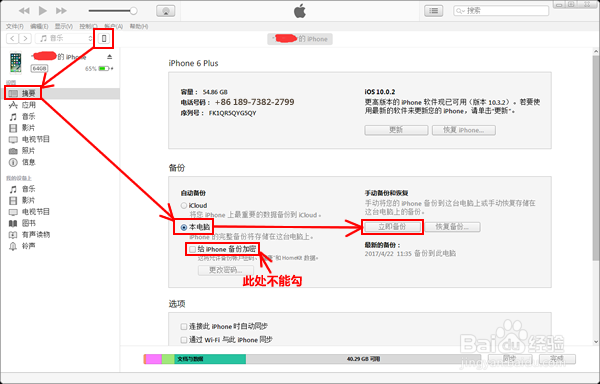Click the 同步 button at bottom
The image size is (600, 384).
[x=509, y=359]
